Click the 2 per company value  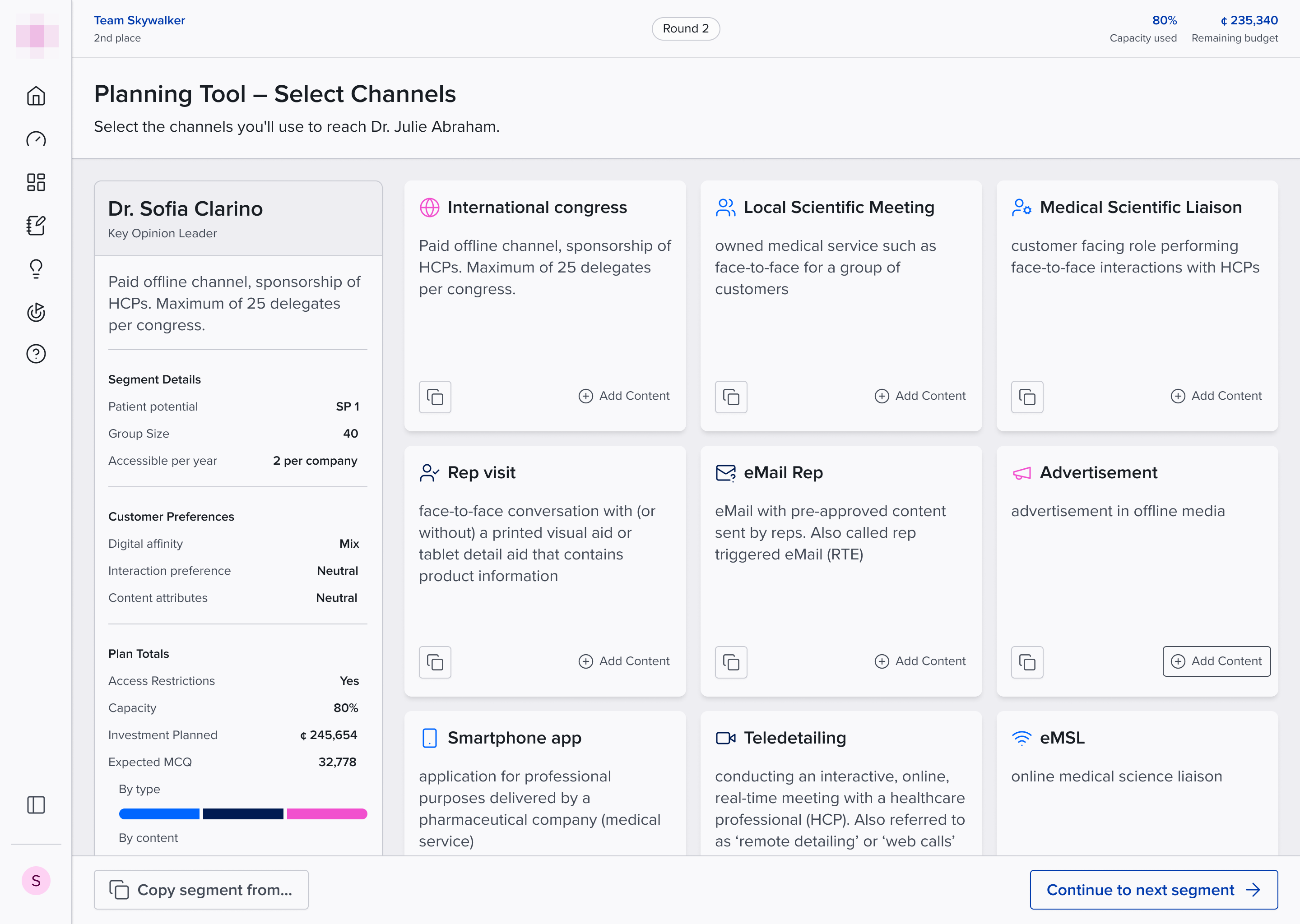coord(316,461)
